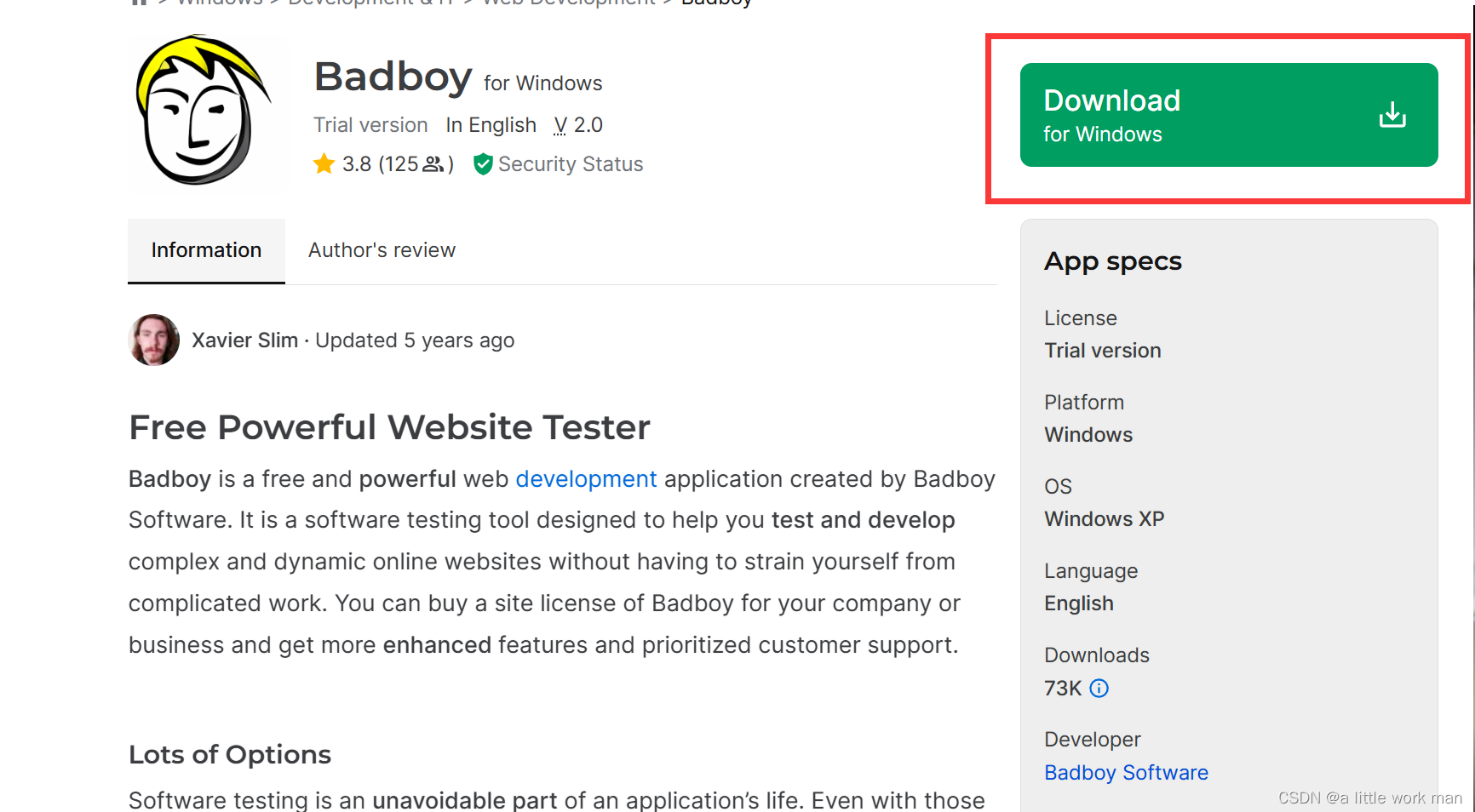Navigate to the Web Development breadcrumb
This screenshot has height=812, width=1475.
pos(568,3)
